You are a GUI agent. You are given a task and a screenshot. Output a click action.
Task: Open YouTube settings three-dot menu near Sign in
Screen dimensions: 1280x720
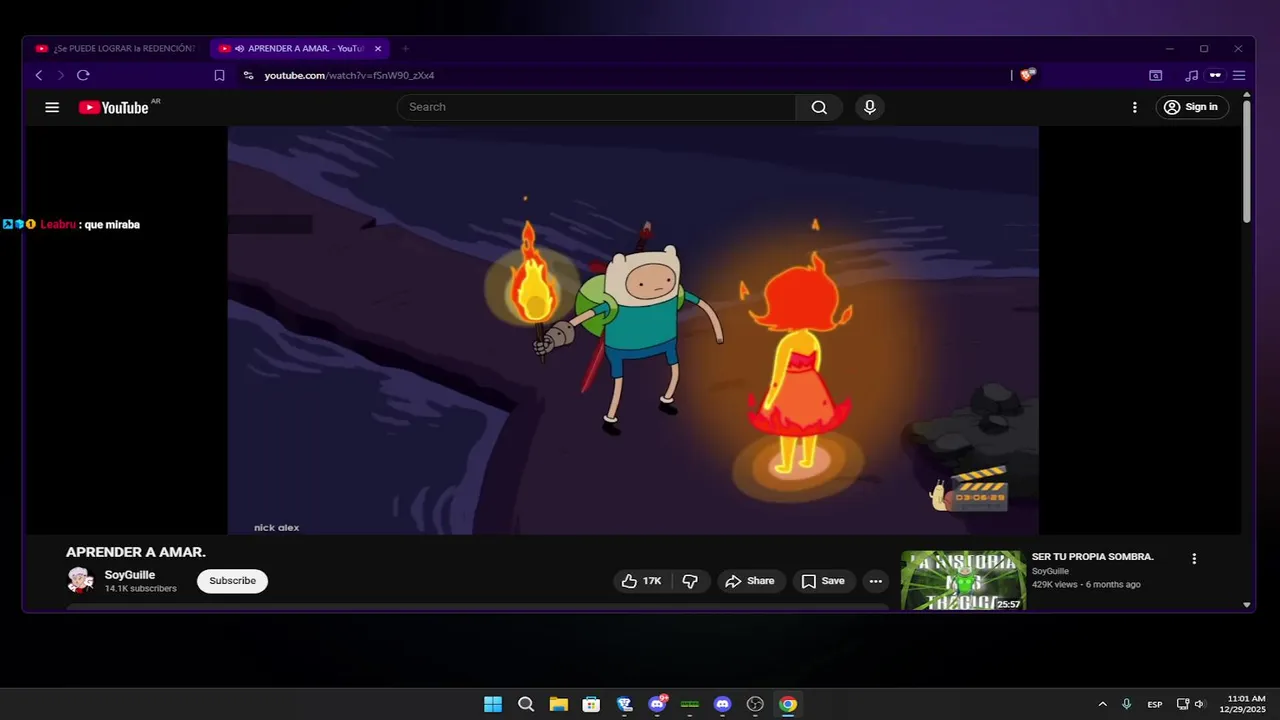click(x=1134, y=107)
